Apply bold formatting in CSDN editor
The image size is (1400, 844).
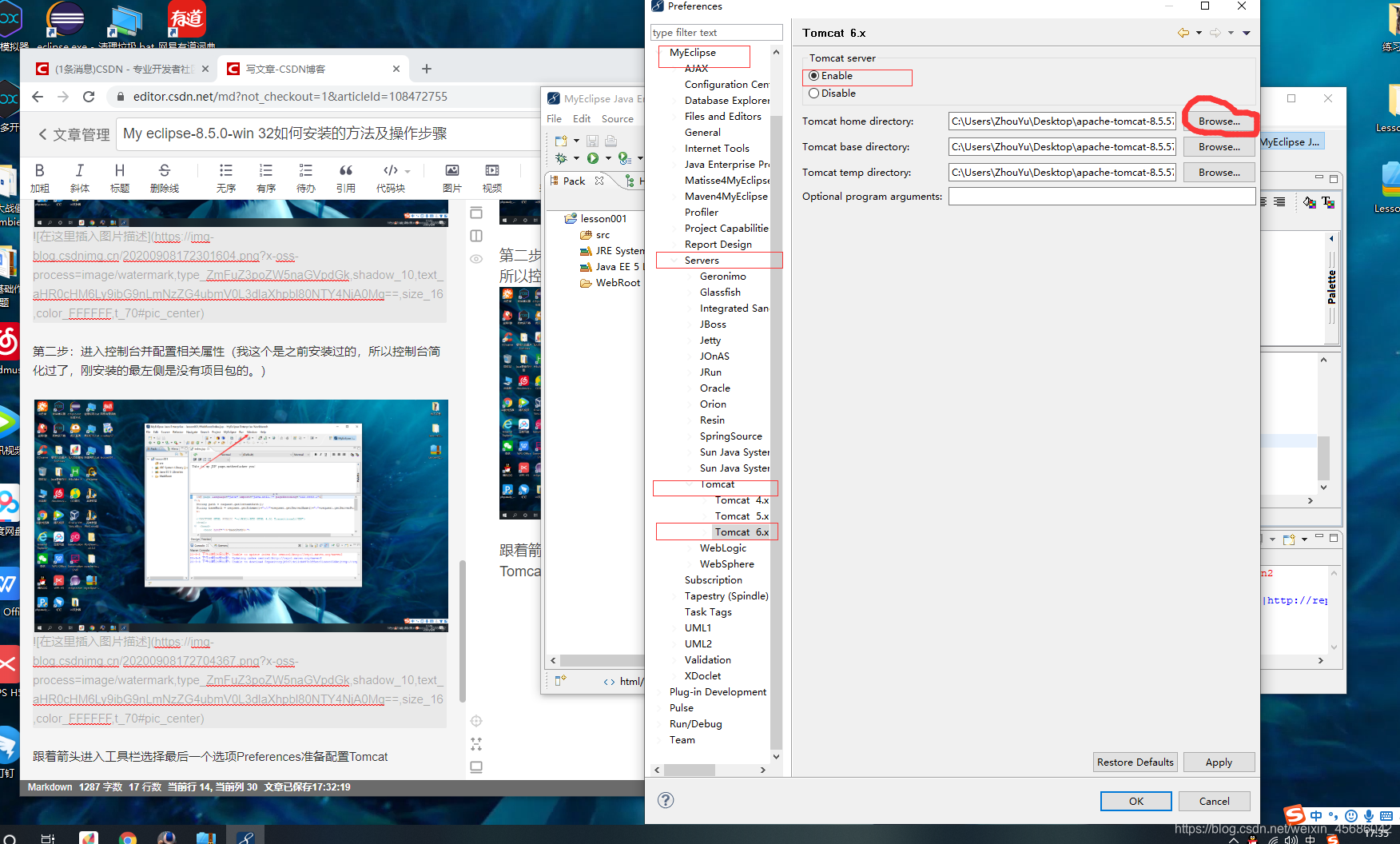pos(39,177)
